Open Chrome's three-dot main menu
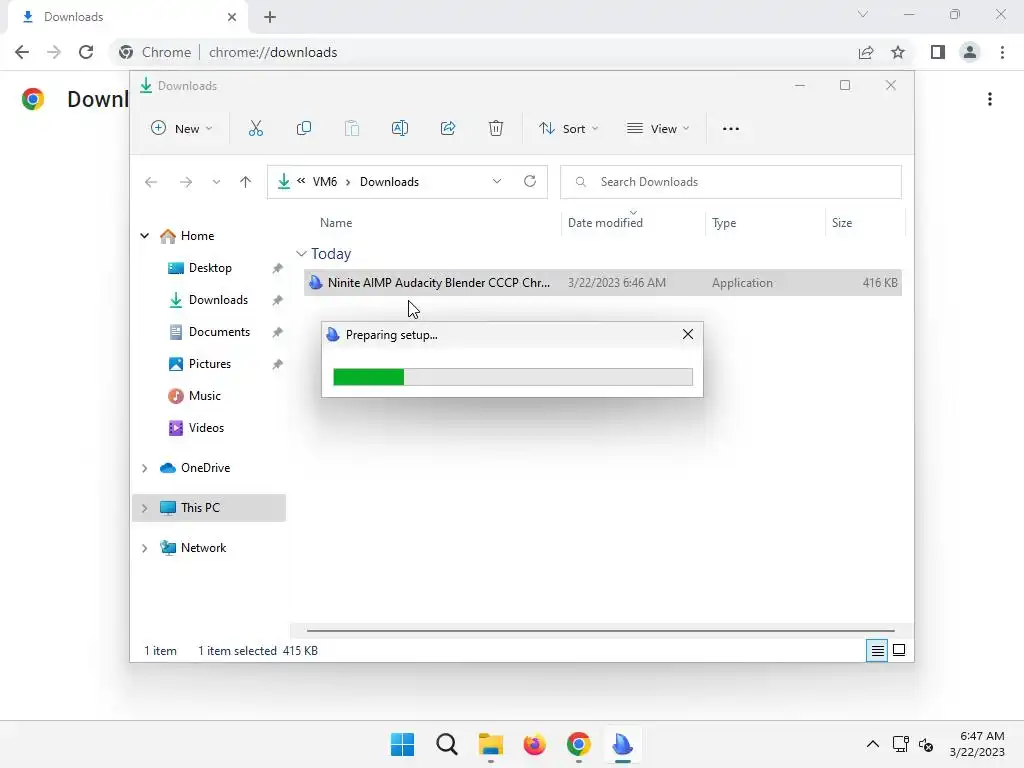This screenshot has width=1024, height=768. tap(1002, 52)
